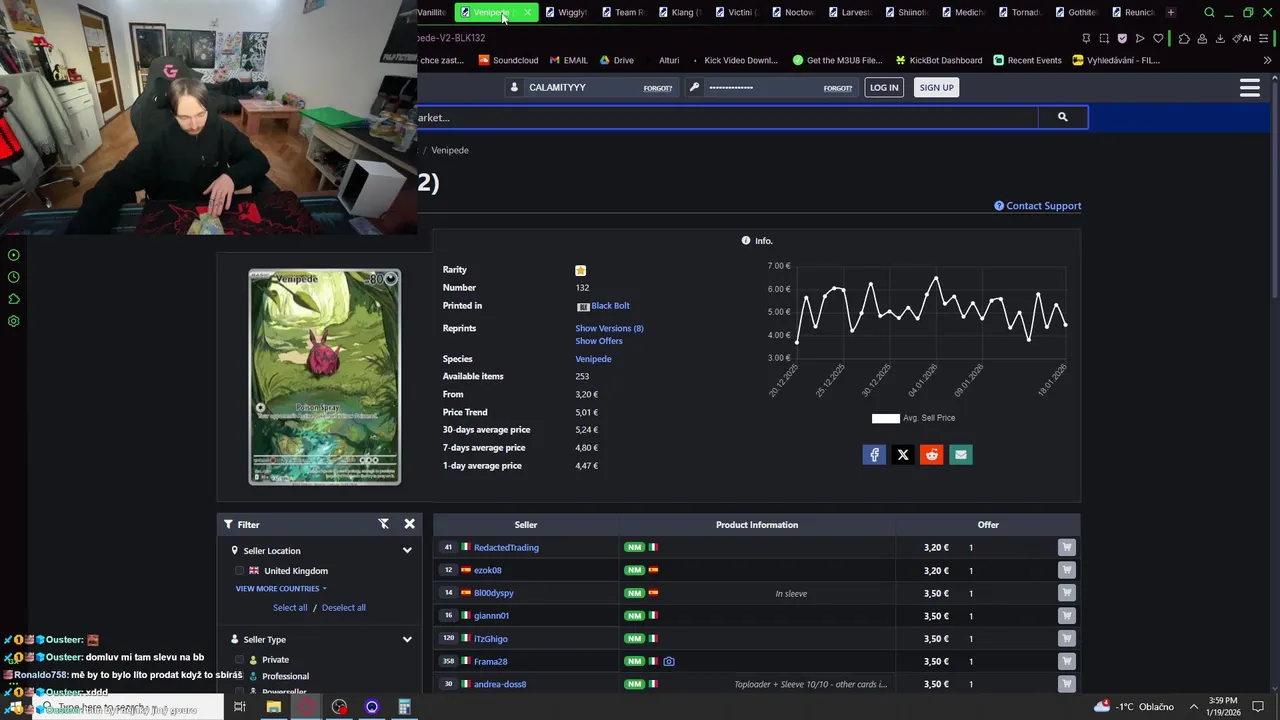Open the browser downloads icon
The image size is (1280, 720).
pos(1220,38)
